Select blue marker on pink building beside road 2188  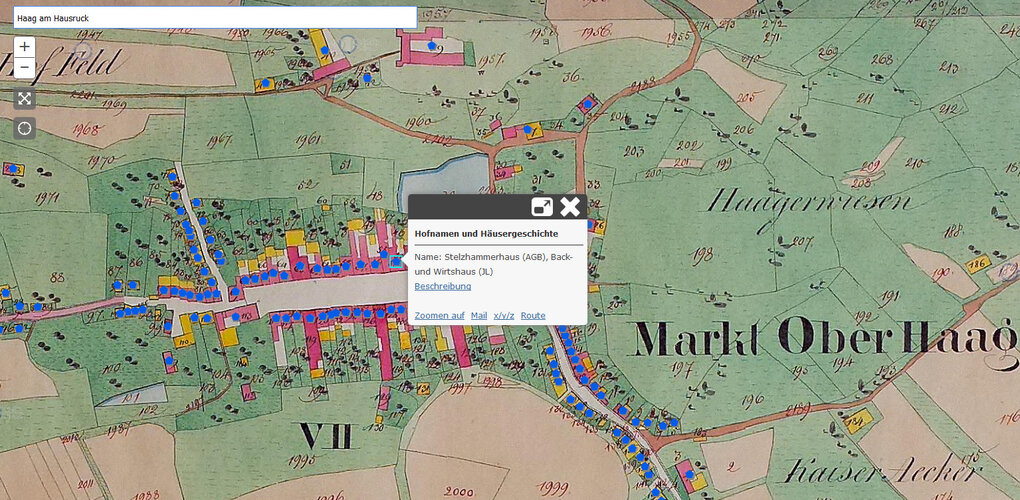(x=588, y=103)
